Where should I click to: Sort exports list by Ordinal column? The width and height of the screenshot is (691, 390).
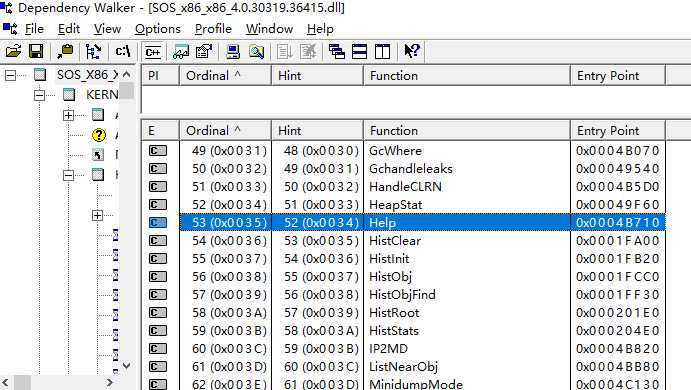coord(225,130)
